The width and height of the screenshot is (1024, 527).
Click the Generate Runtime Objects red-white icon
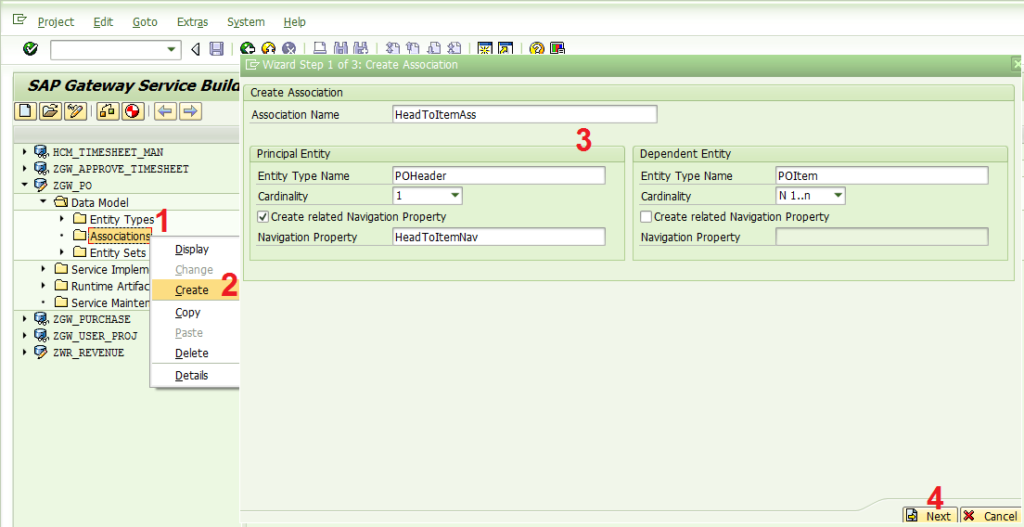coord(132,111)
